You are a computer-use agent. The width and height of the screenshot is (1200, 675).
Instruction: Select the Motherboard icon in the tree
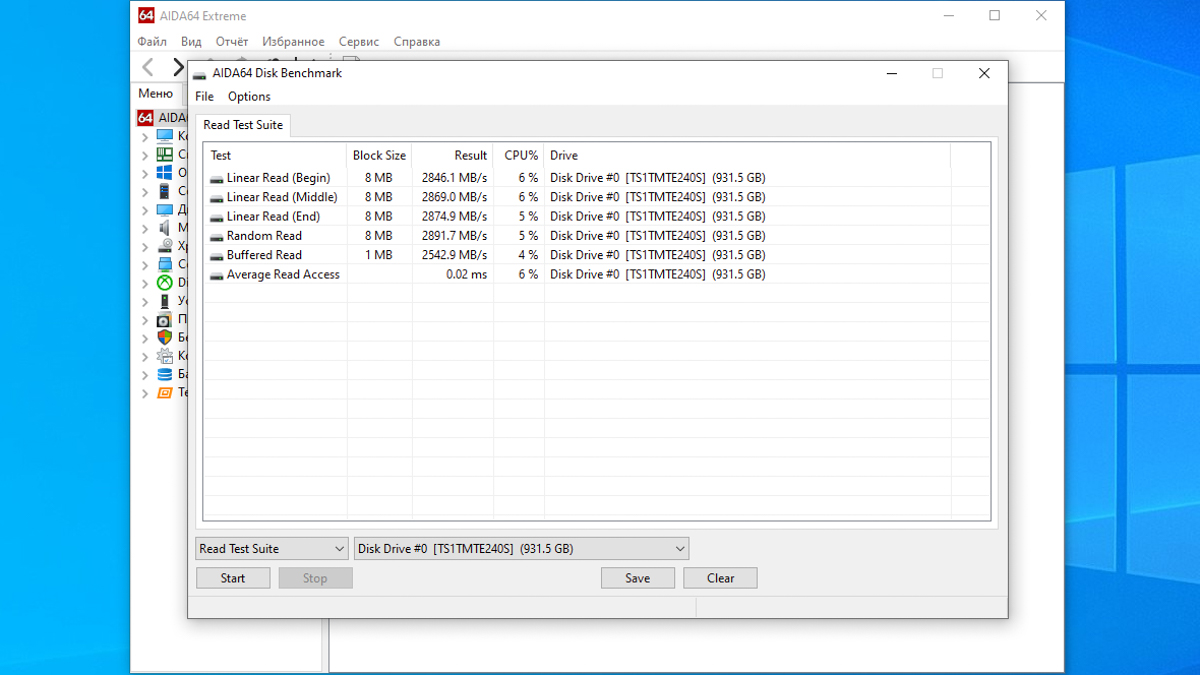[x=165, y=155]
